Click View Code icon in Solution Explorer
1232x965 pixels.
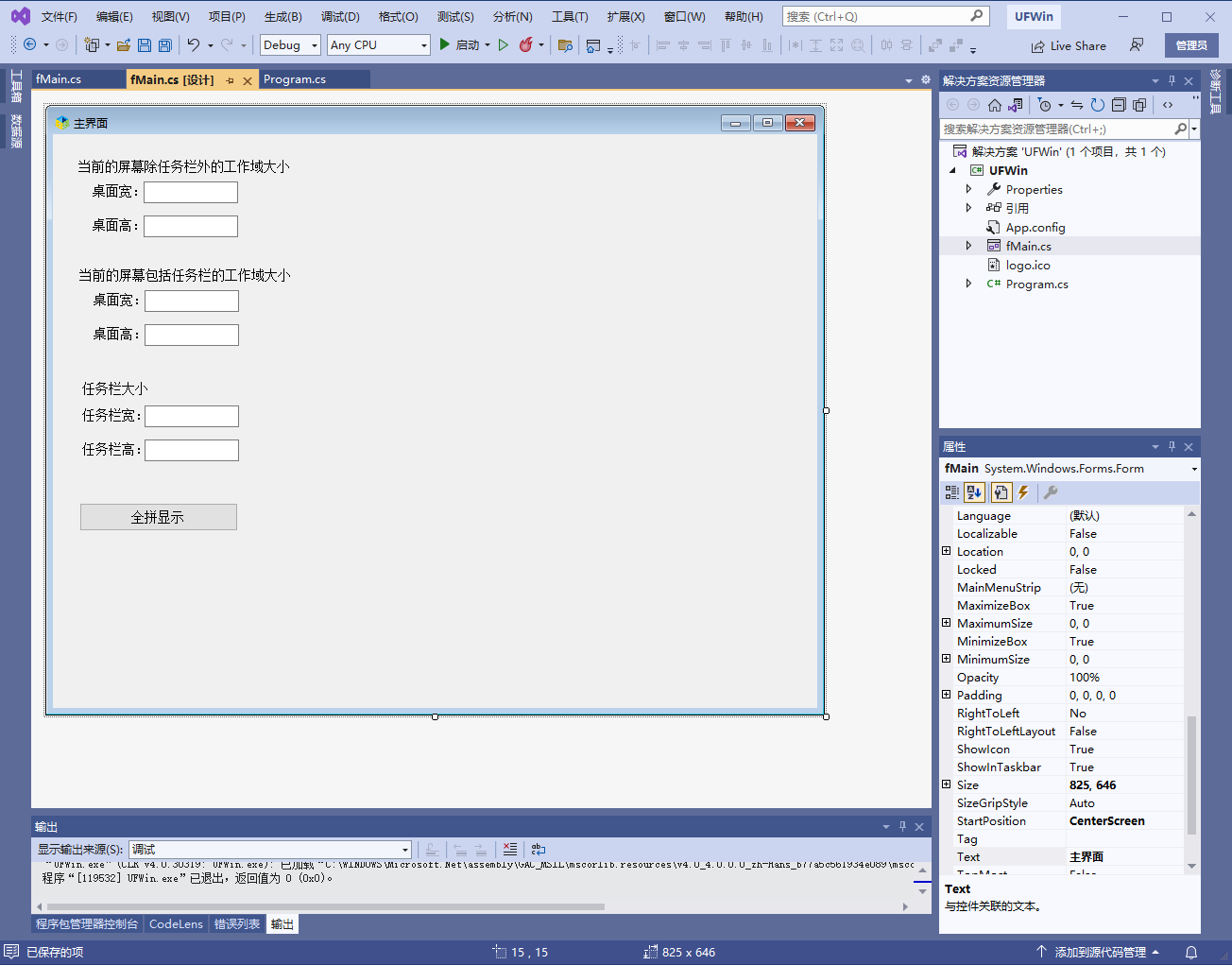click(x=1168, y=105)
